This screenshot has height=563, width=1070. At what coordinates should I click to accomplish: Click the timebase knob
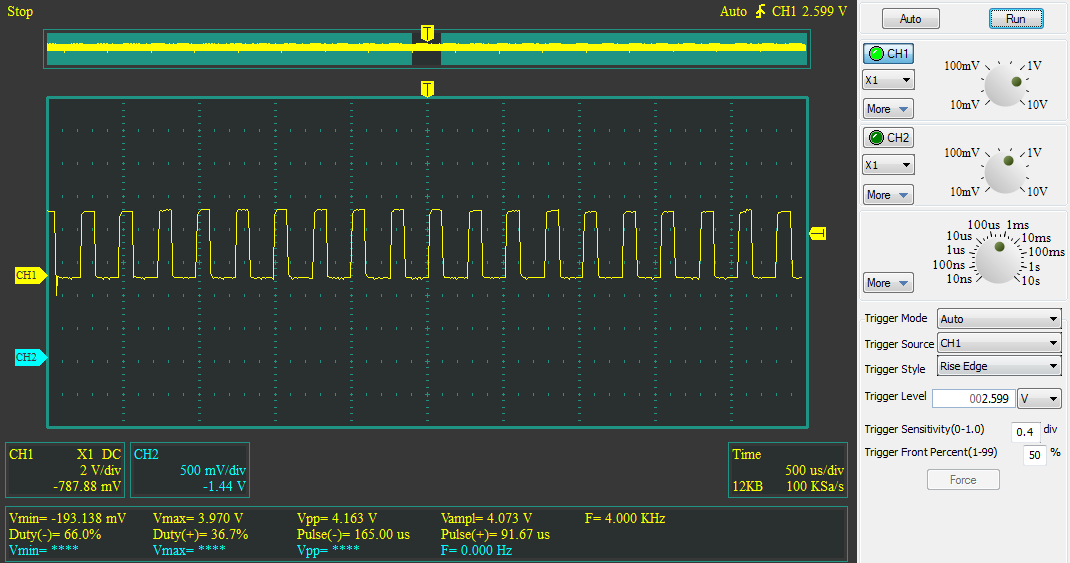coord(998,260)
